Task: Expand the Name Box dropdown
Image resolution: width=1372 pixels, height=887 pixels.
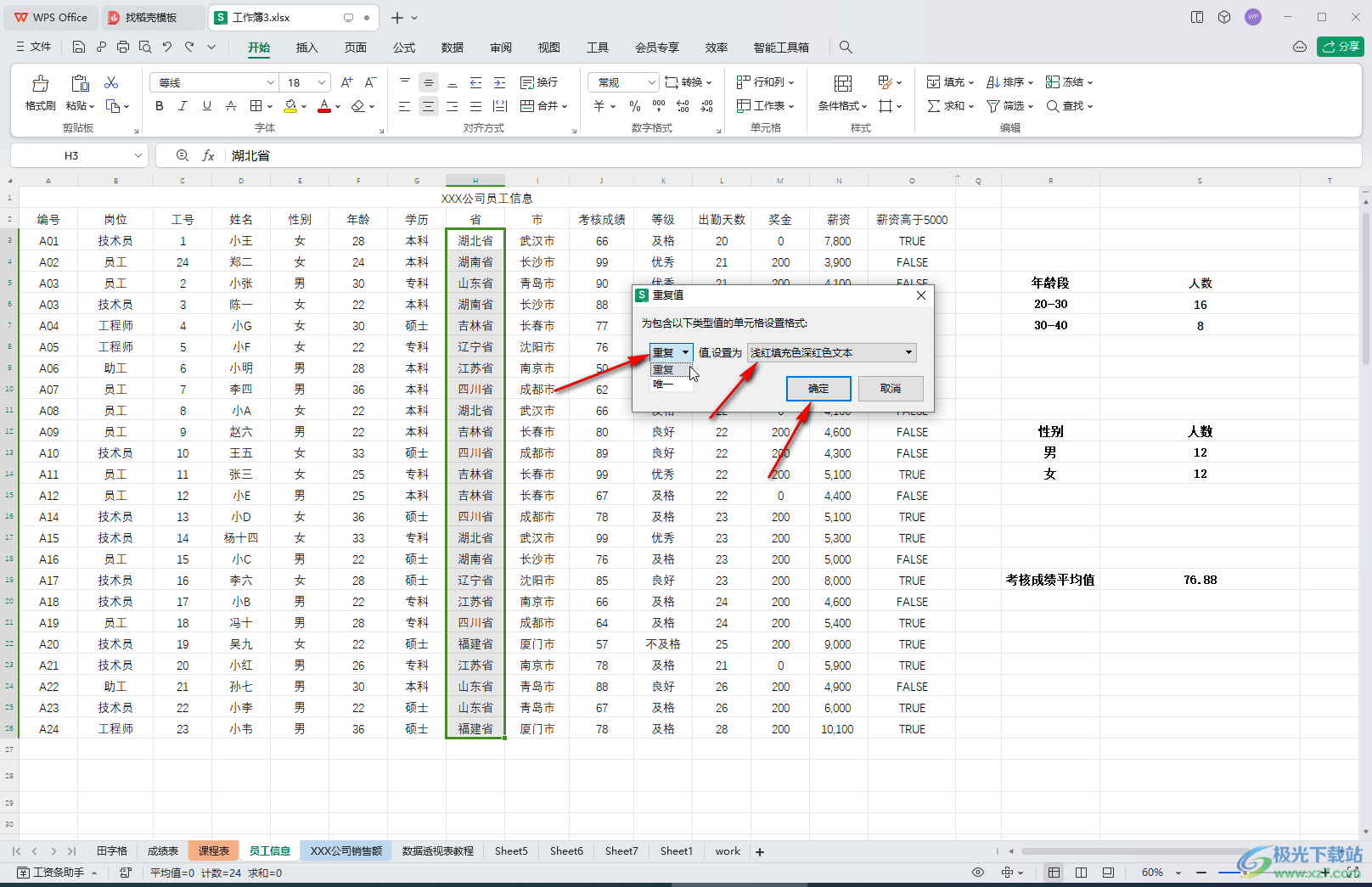Action: pyautogui.click(x=138, y=155)
